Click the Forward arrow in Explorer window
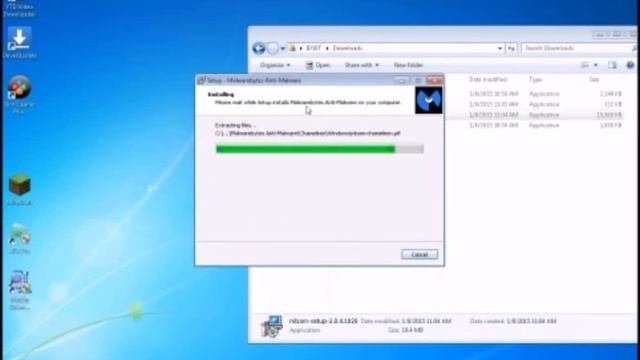 [273, 48]
